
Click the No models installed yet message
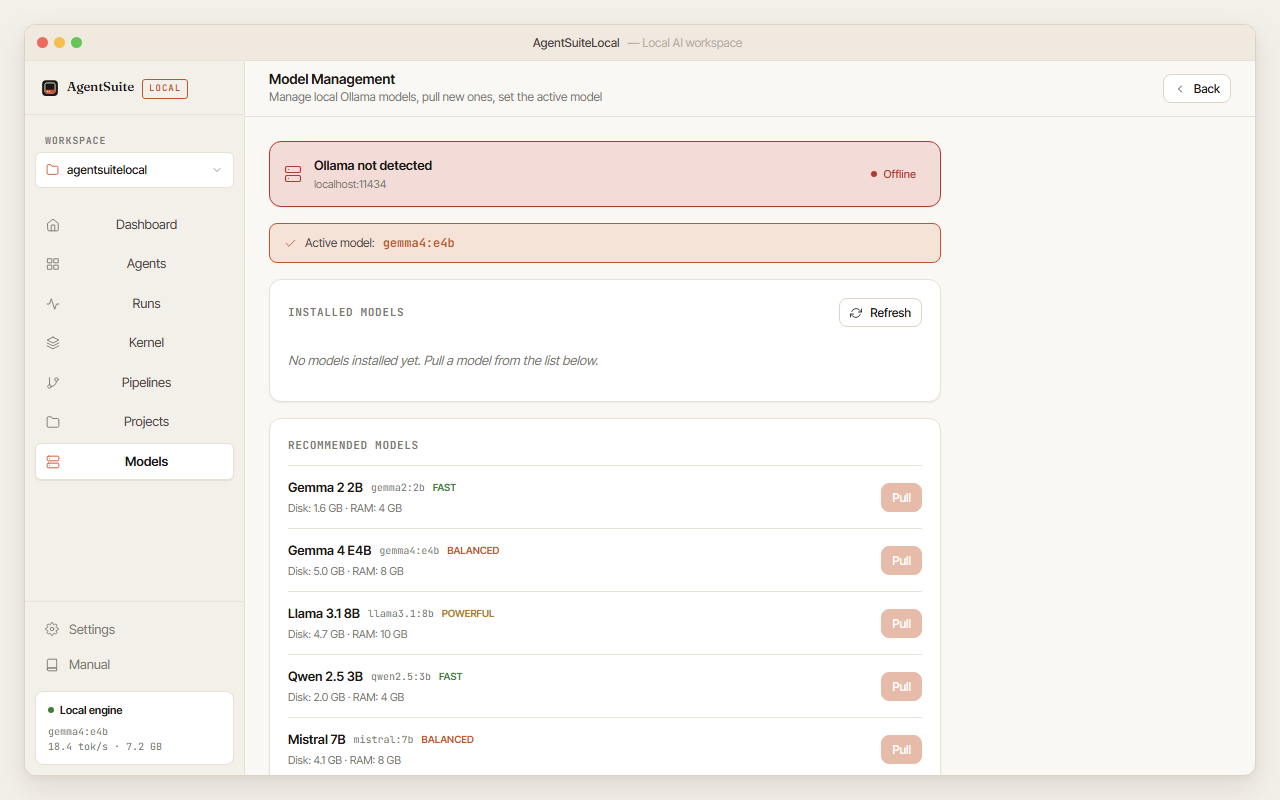tap(443, 361)
